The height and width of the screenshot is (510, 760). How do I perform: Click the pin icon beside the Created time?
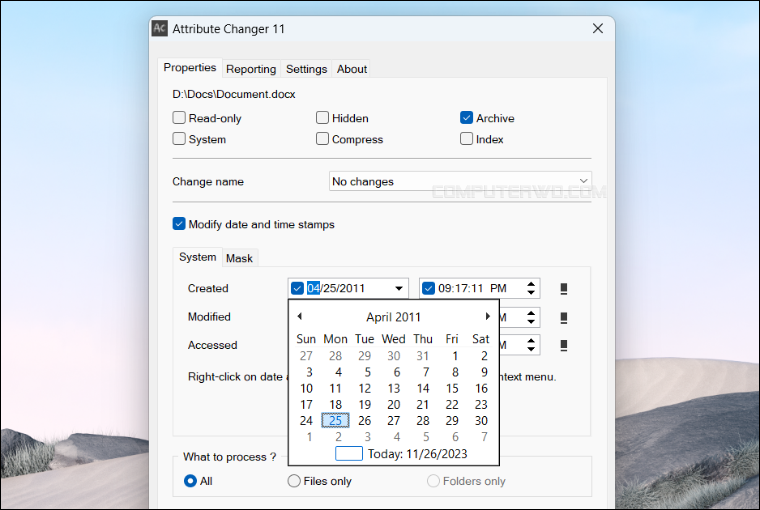(564, 288)
